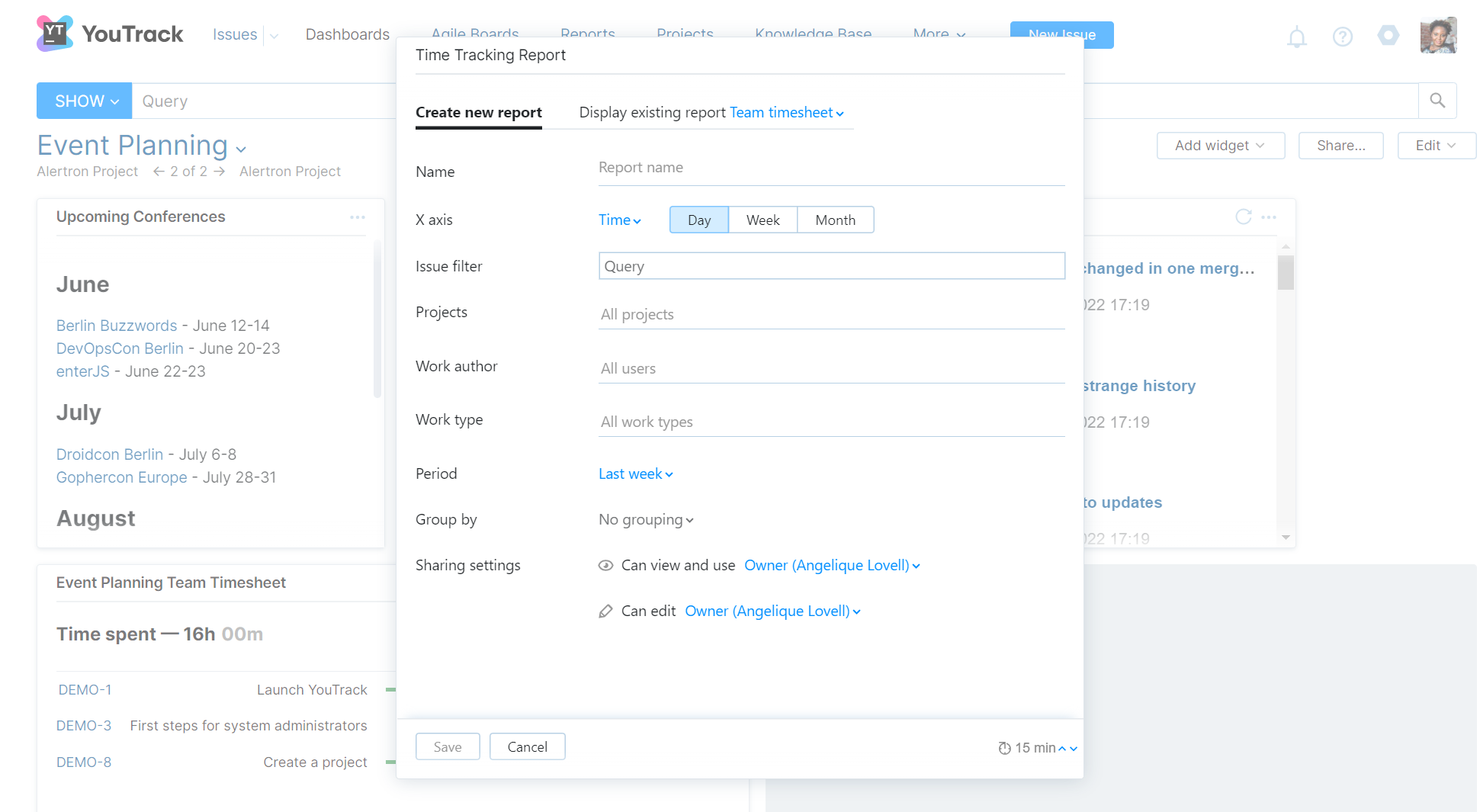Click the YouTrack logo icon

[x=54, y=34]
